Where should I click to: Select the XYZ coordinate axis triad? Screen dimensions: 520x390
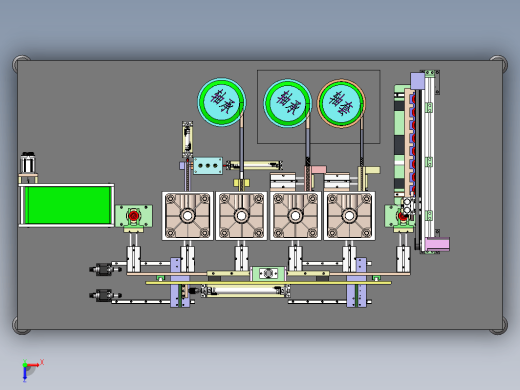(x=32, y=370)
